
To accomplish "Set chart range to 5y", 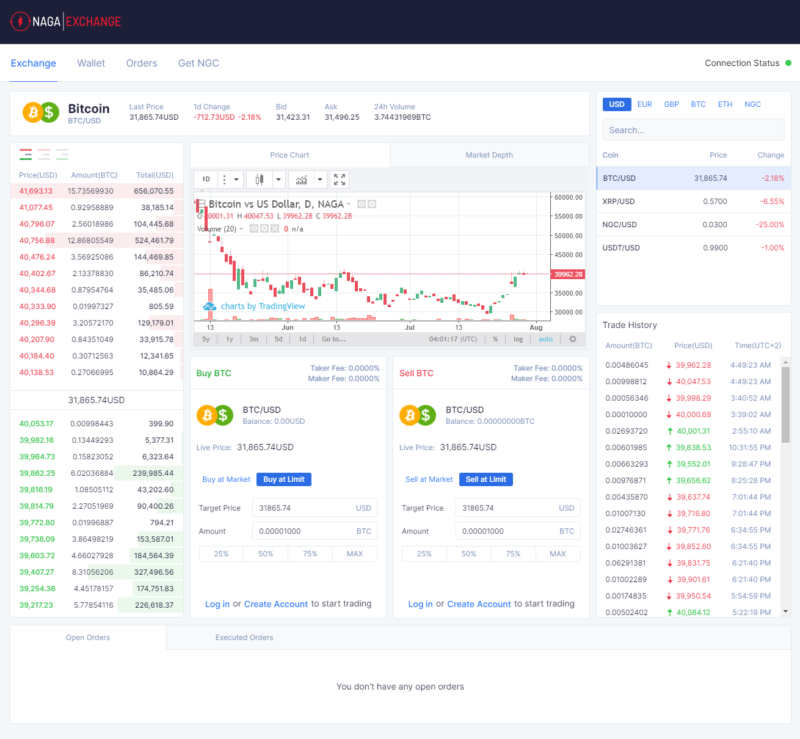I will point(206,339).
